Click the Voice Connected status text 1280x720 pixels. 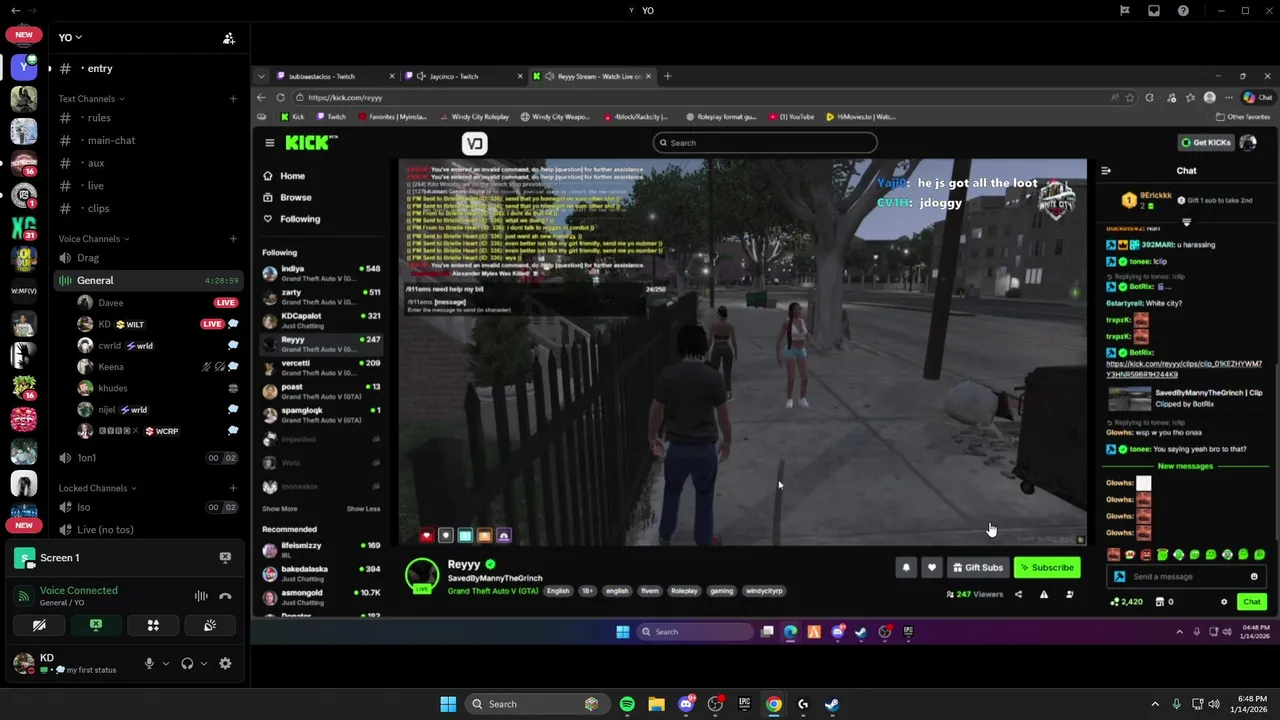coord(78,590)
